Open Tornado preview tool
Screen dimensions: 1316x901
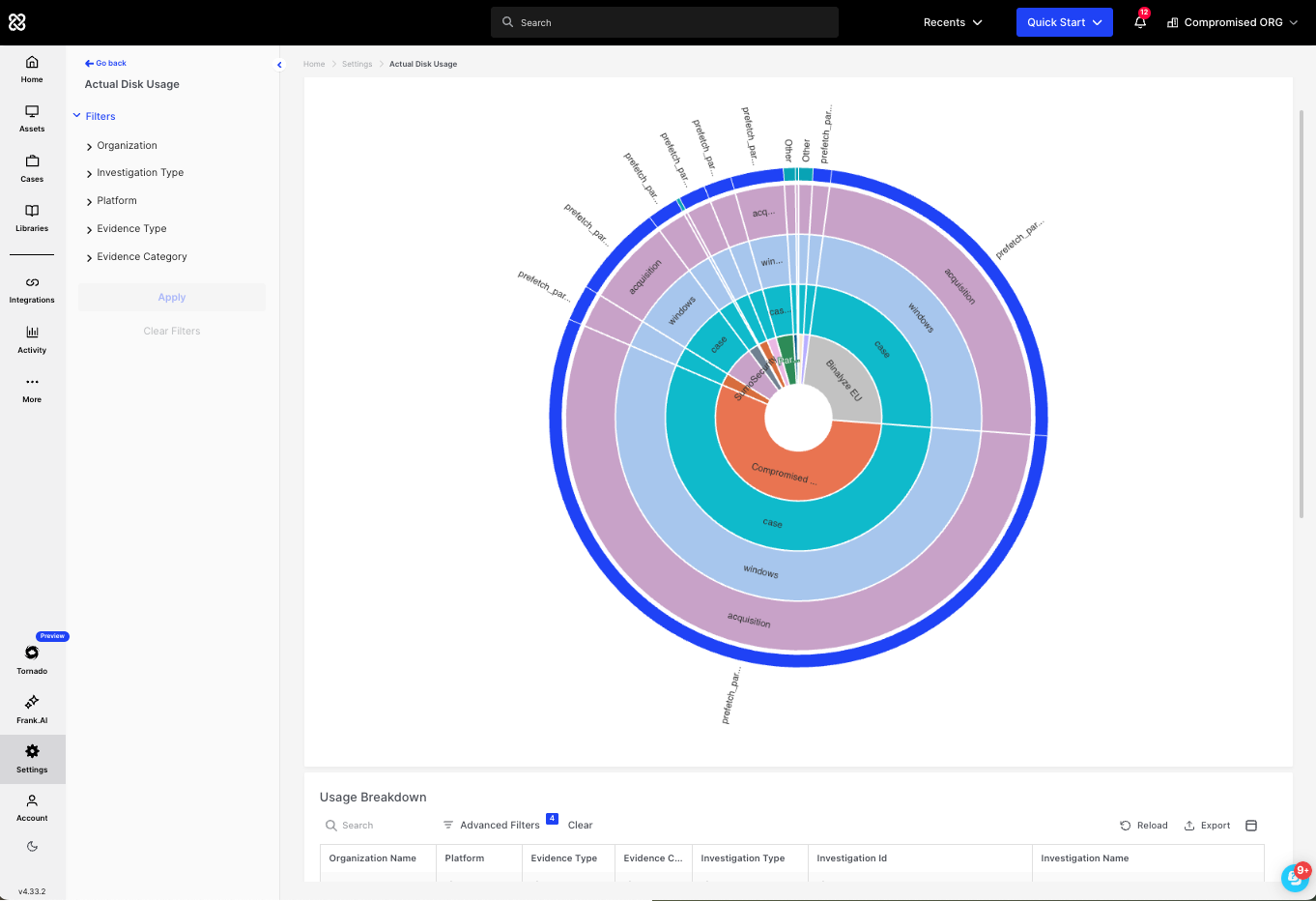point(32,659)
